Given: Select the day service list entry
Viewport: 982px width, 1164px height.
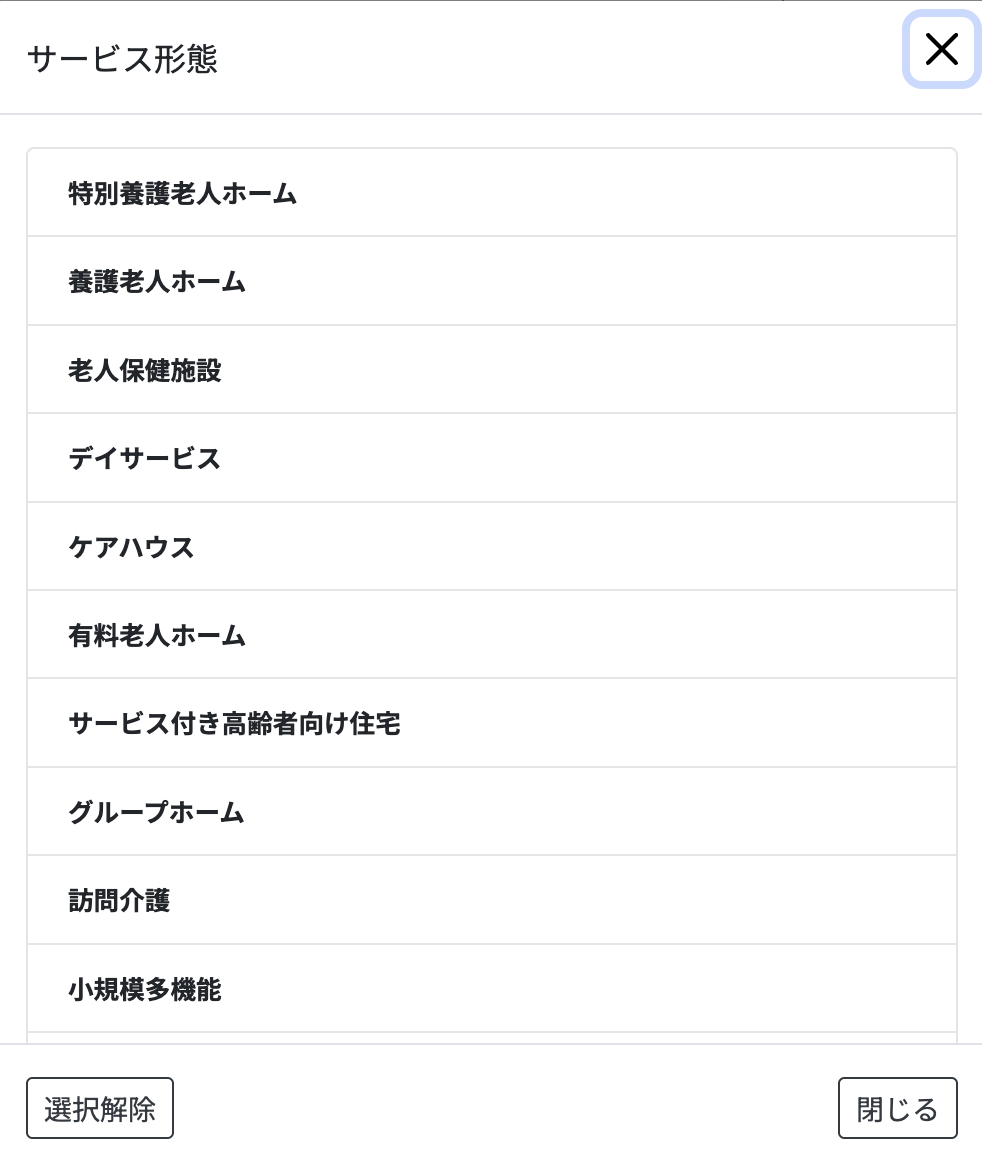Looking at the screenshot, I should [145, 458].
